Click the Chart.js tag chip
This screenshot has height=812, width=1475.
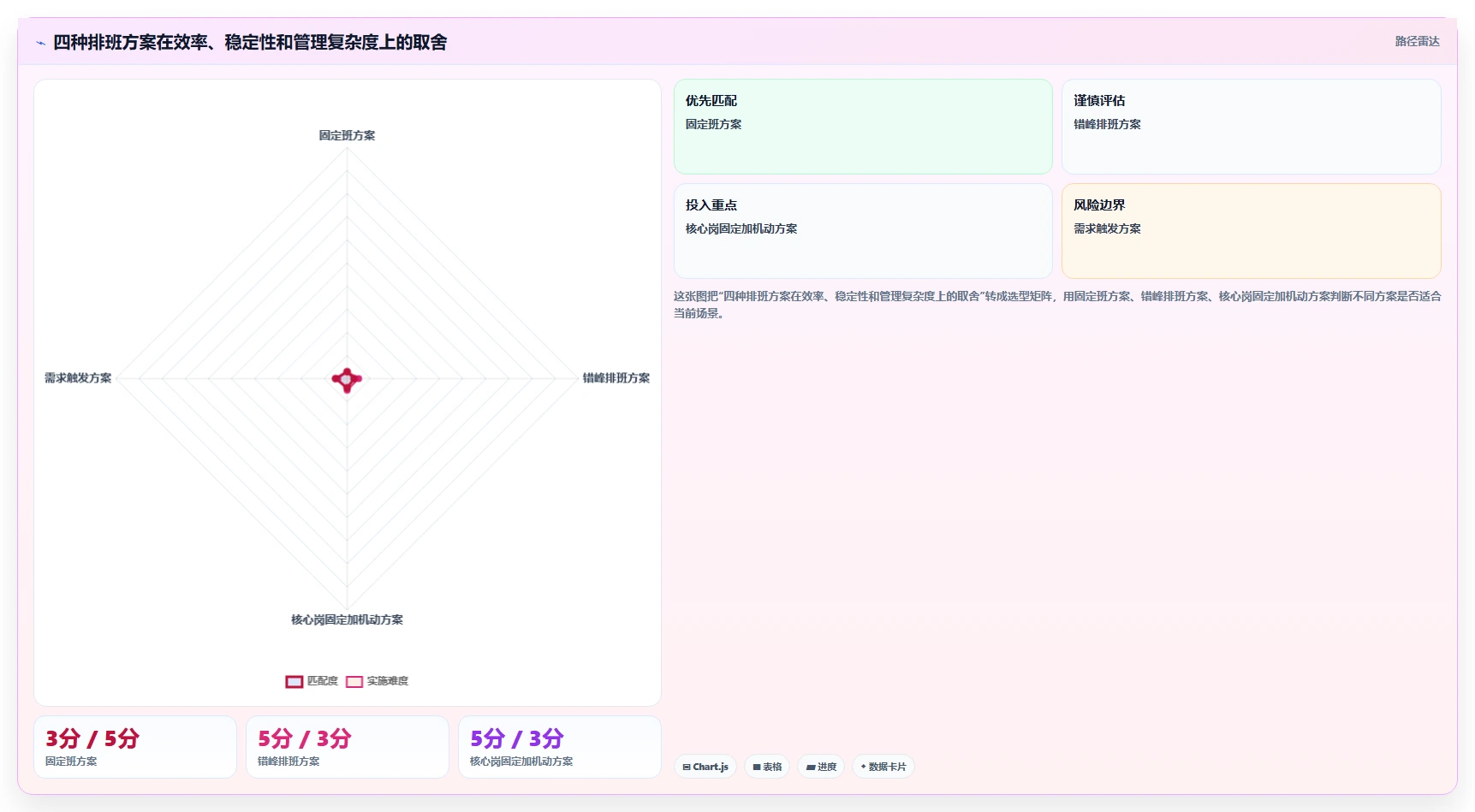point(705,767)
